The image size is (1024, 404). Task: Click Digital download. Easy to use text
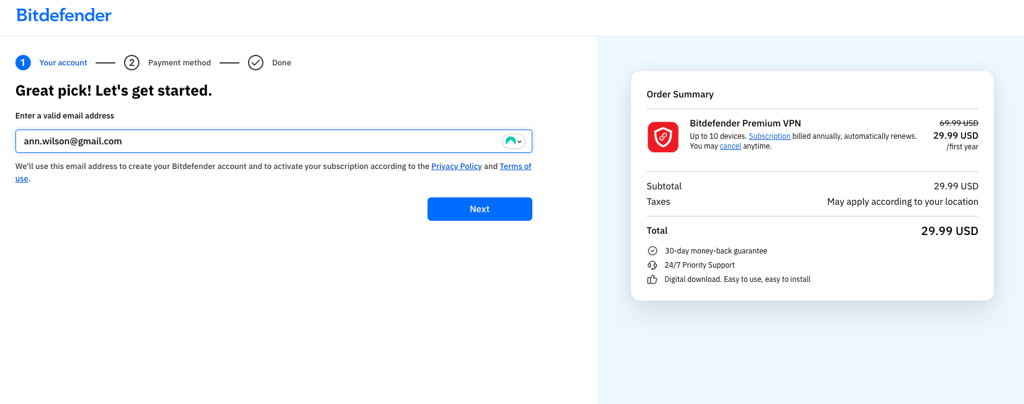pyautogui.click(x=737, y=279)
